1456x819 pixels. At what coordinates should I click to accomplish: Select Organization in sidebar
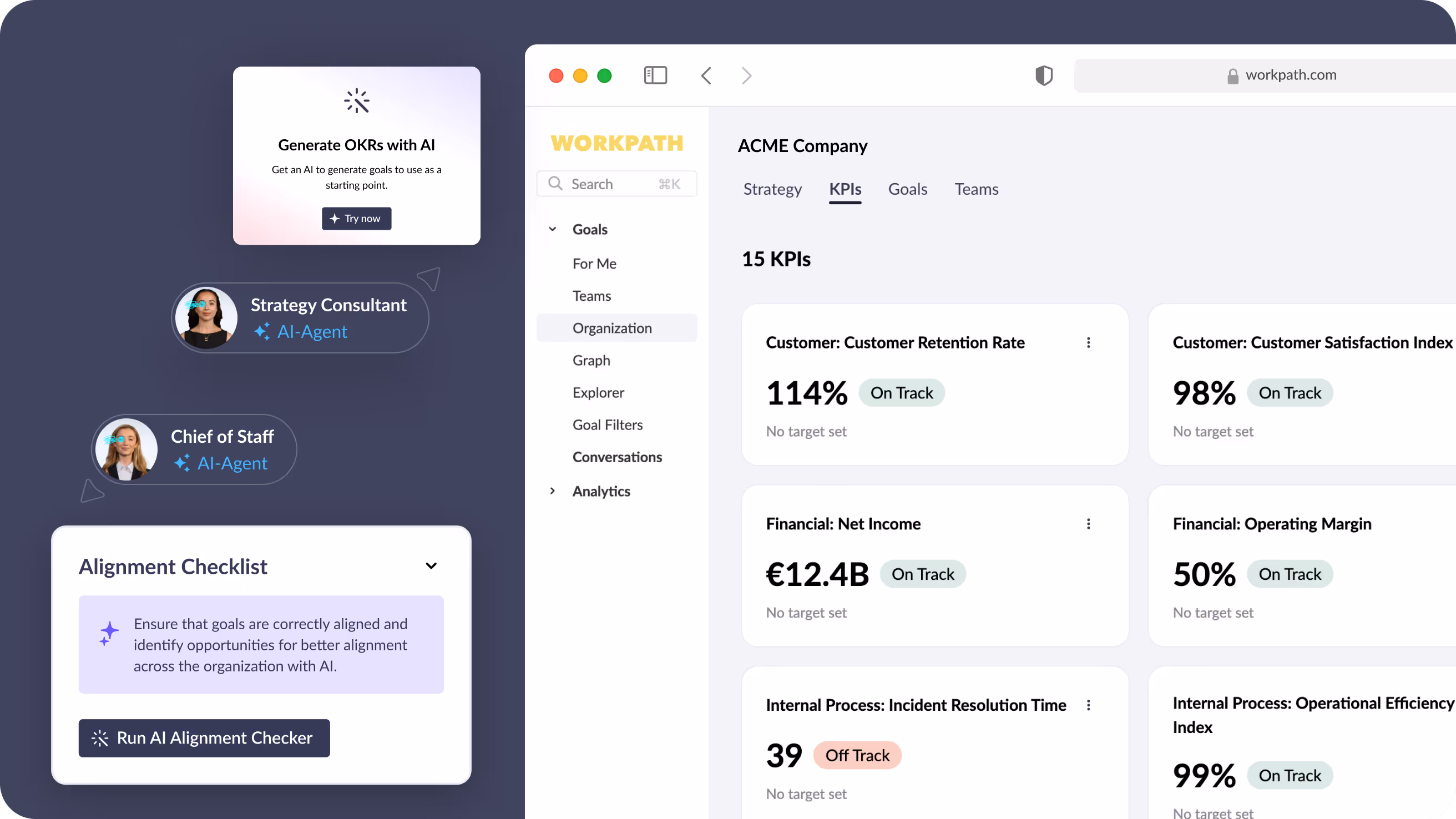click(616, 328)
